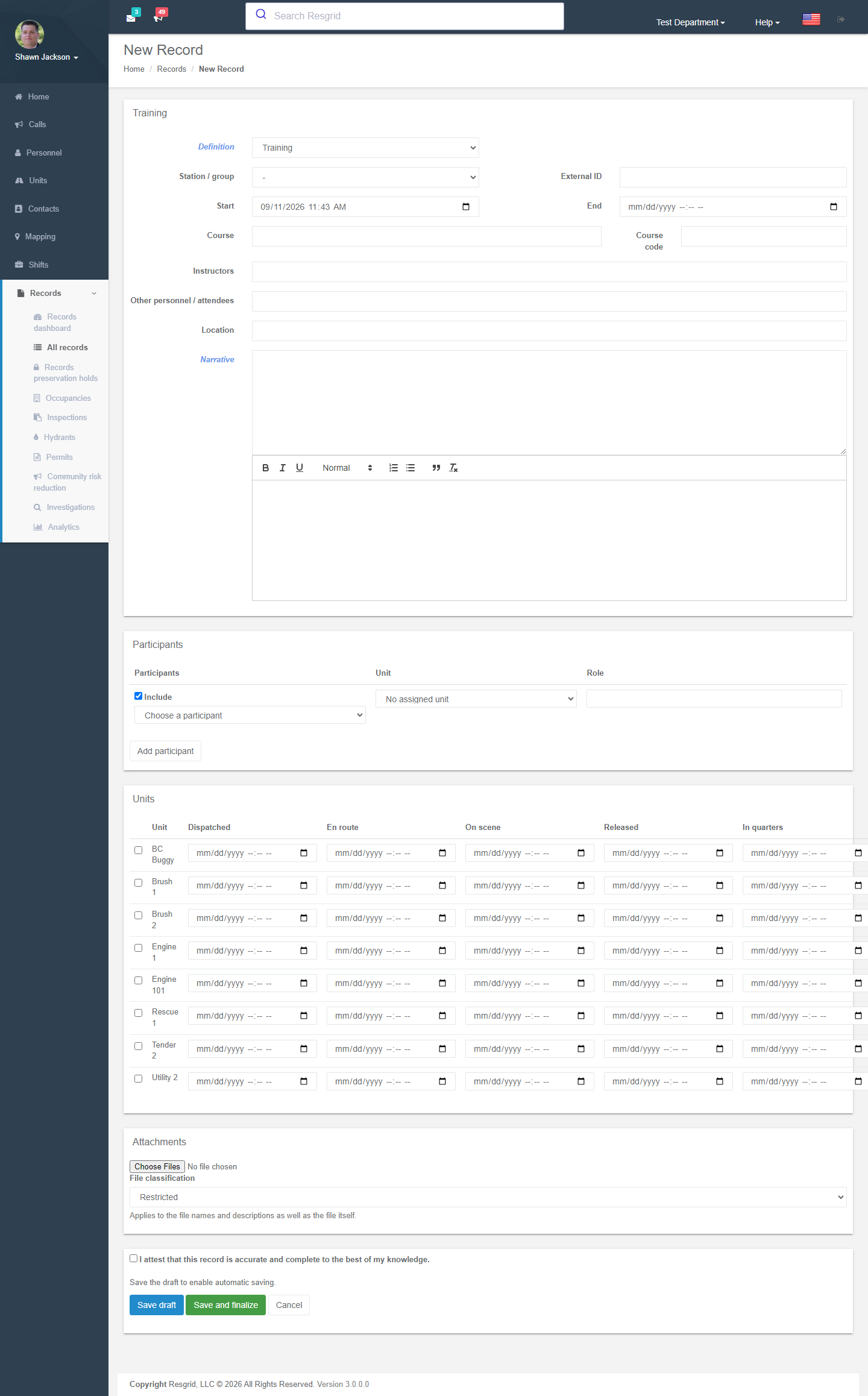This screenshot has height=1396, width=868.
Task: Open No assigned unit dropdown
Action: [476, 699]
